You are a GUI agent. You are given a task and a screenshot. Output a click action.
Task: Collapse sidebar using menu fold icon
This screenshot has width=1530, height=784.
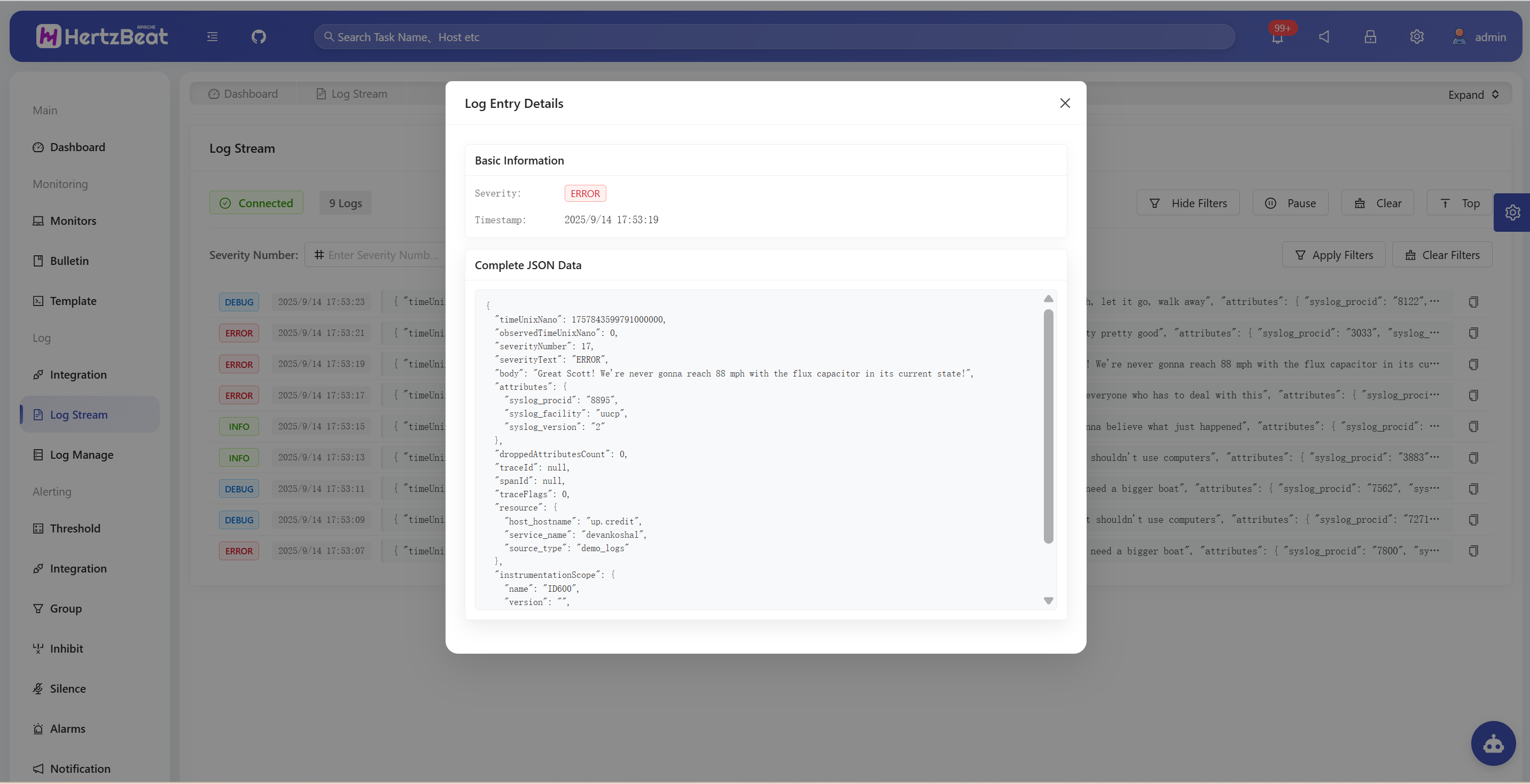click(x=212, y=37)
